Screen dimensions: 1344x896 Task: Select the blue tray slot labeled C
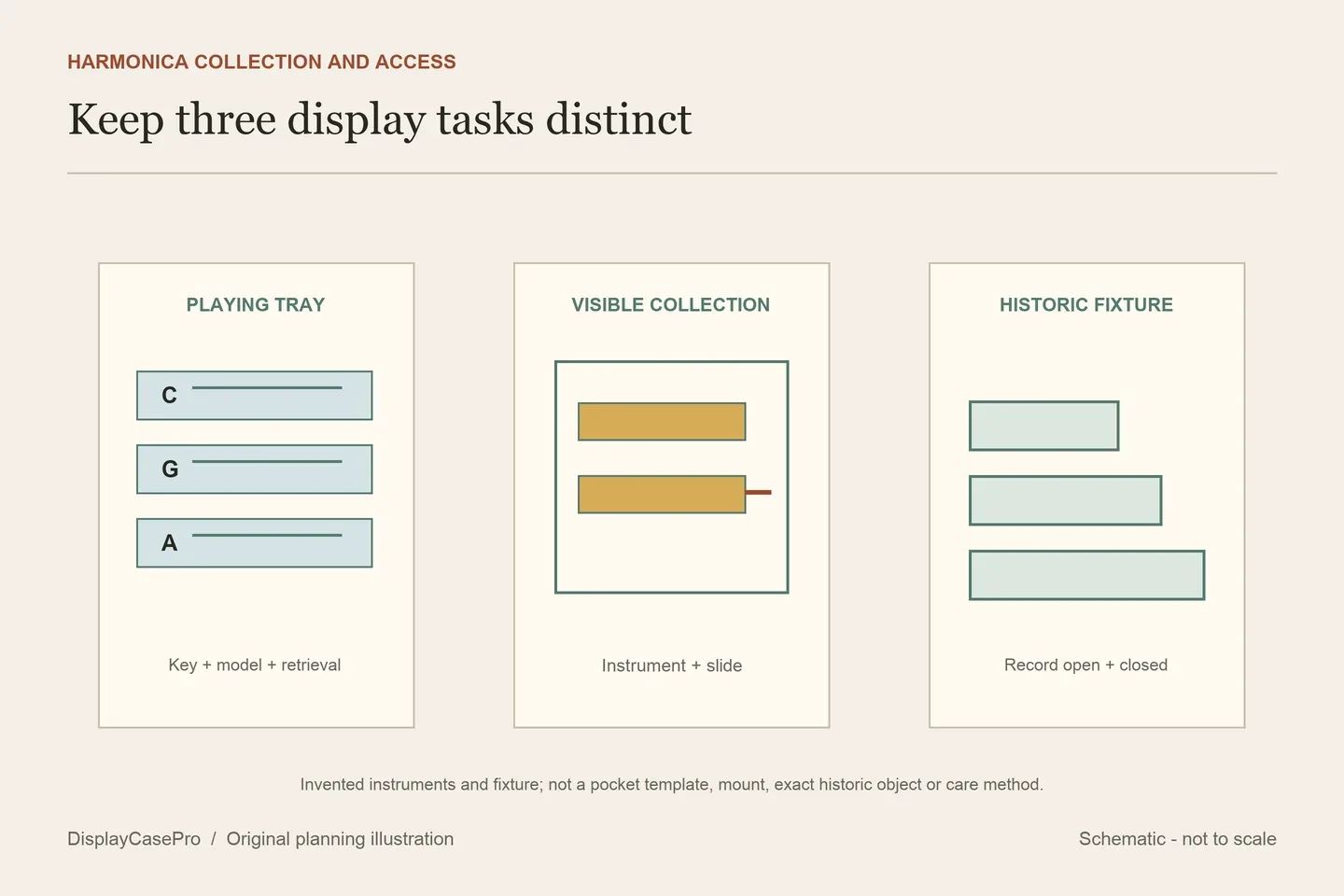(255, 396)
